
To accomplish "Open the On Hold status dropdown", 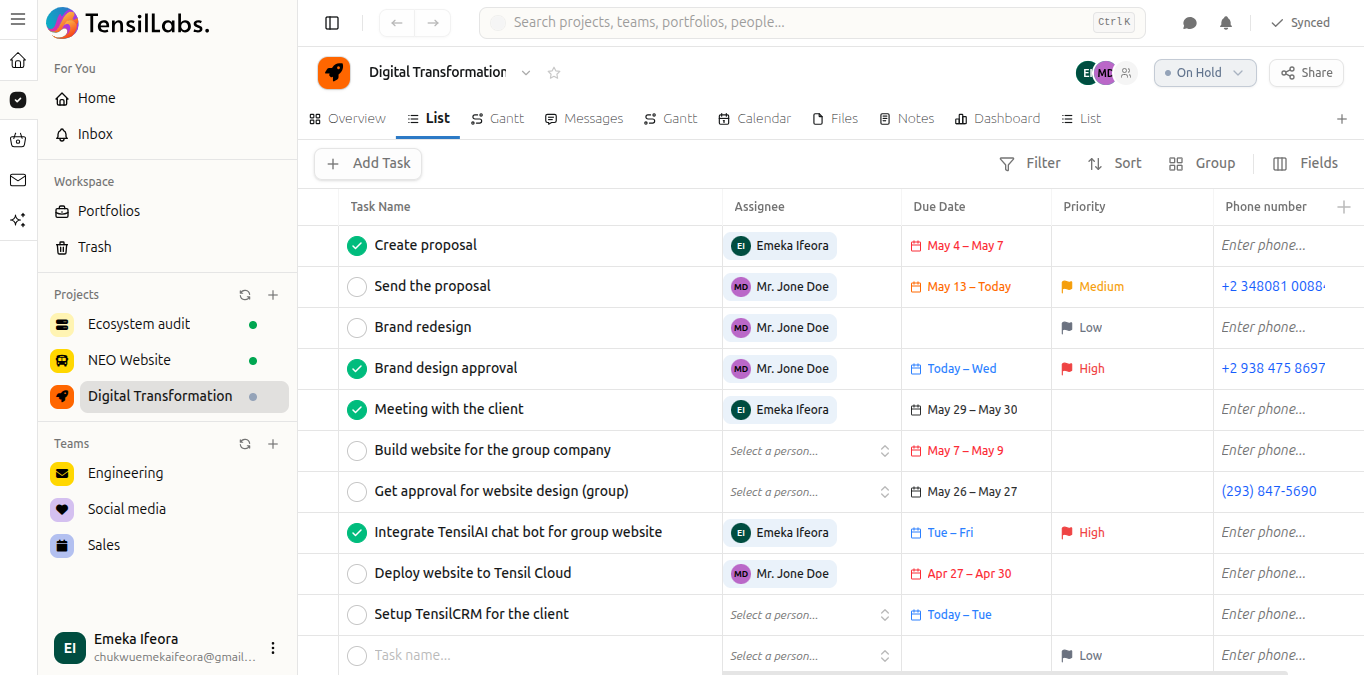I will pos(1205,73).
